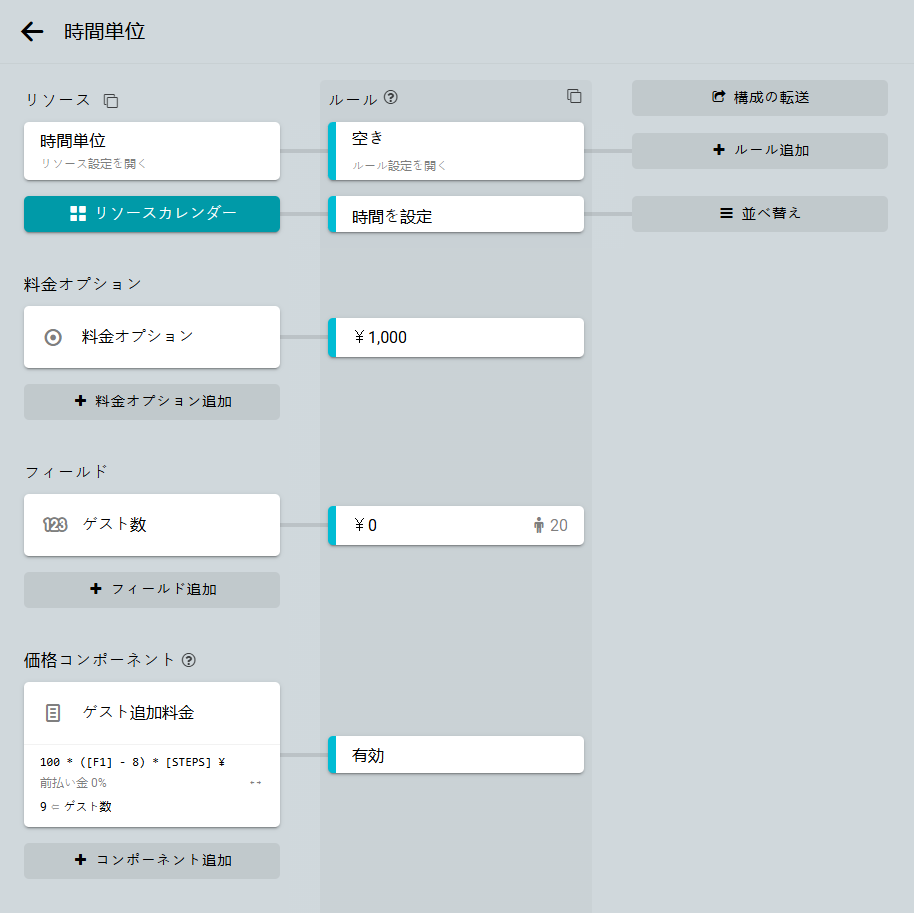The height and width of the screenshot is (913, 914).
Task: Click the ゲスト追加料金 document icon
Action: [x=54, y=713]
